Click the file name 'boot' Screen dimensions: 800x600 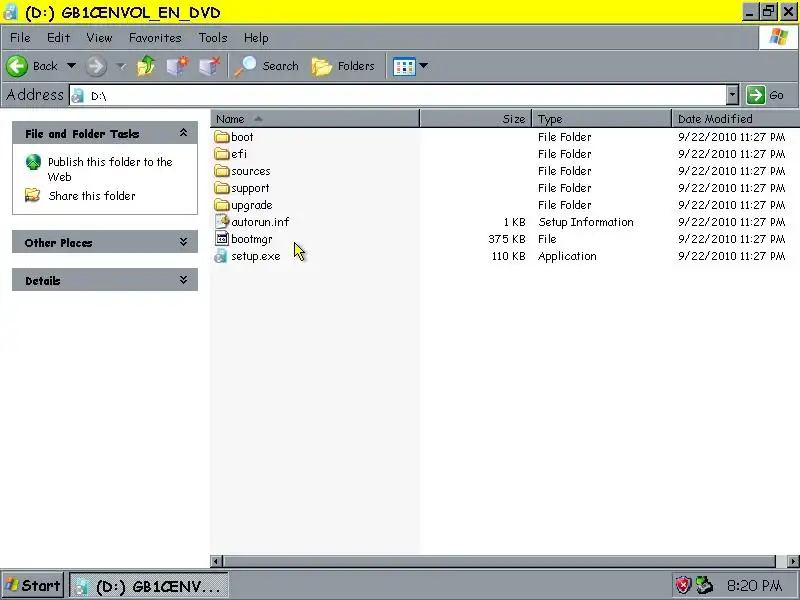click(242, 137)
